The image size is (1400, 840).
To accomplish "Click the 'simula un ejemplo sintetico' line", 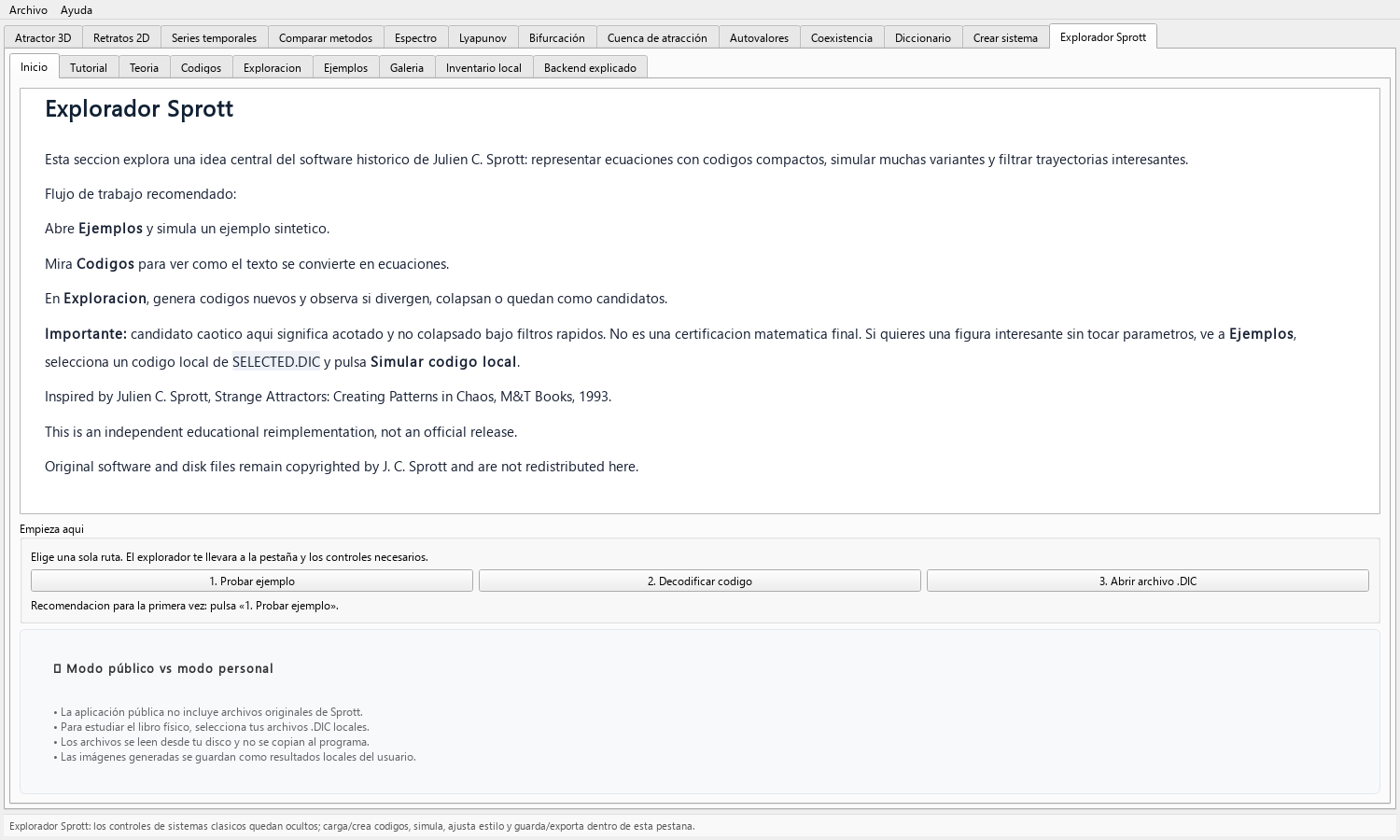I will pos(187,229).
